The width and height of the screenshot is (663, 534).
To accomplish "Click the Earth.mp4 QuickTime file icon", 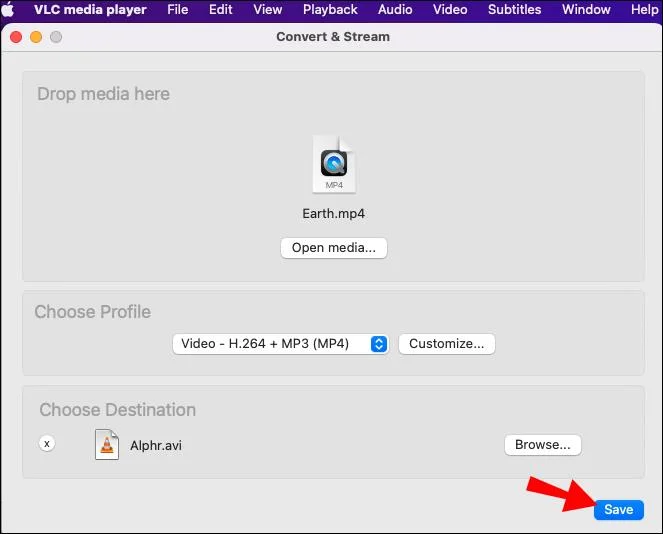I will 334,164.
